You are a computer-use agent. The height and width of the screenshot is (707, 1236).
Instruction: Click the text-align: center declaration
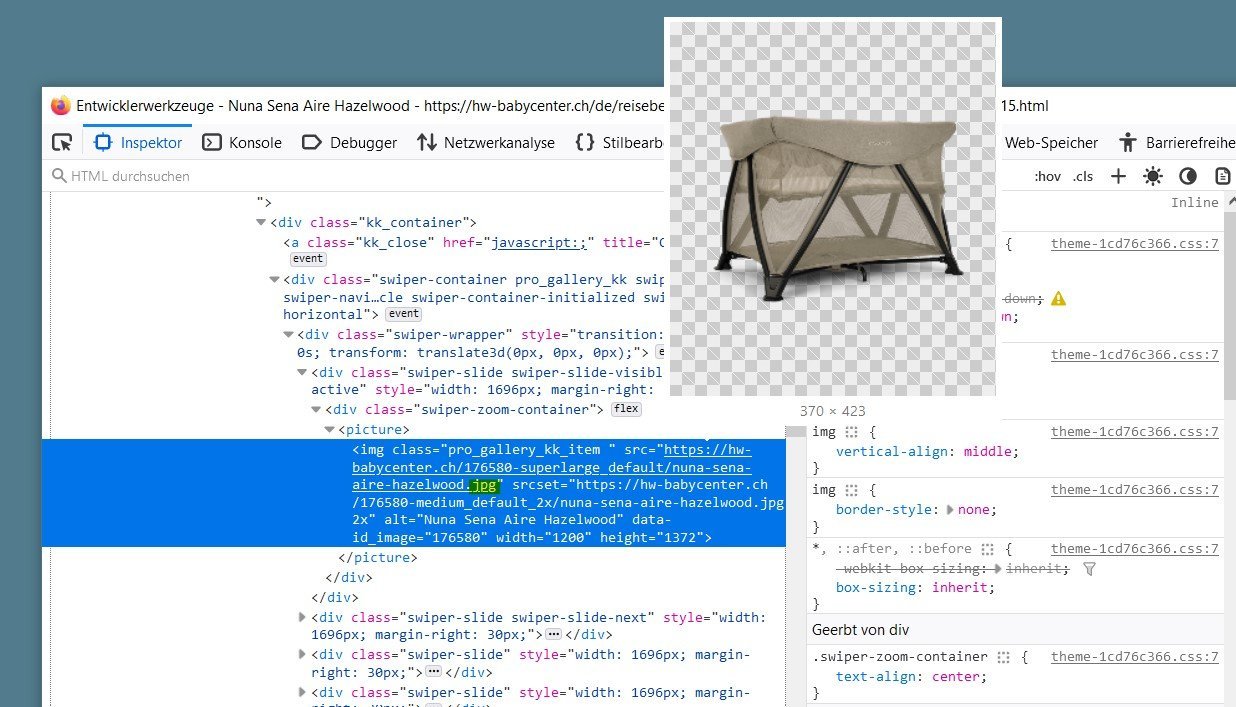911,676
